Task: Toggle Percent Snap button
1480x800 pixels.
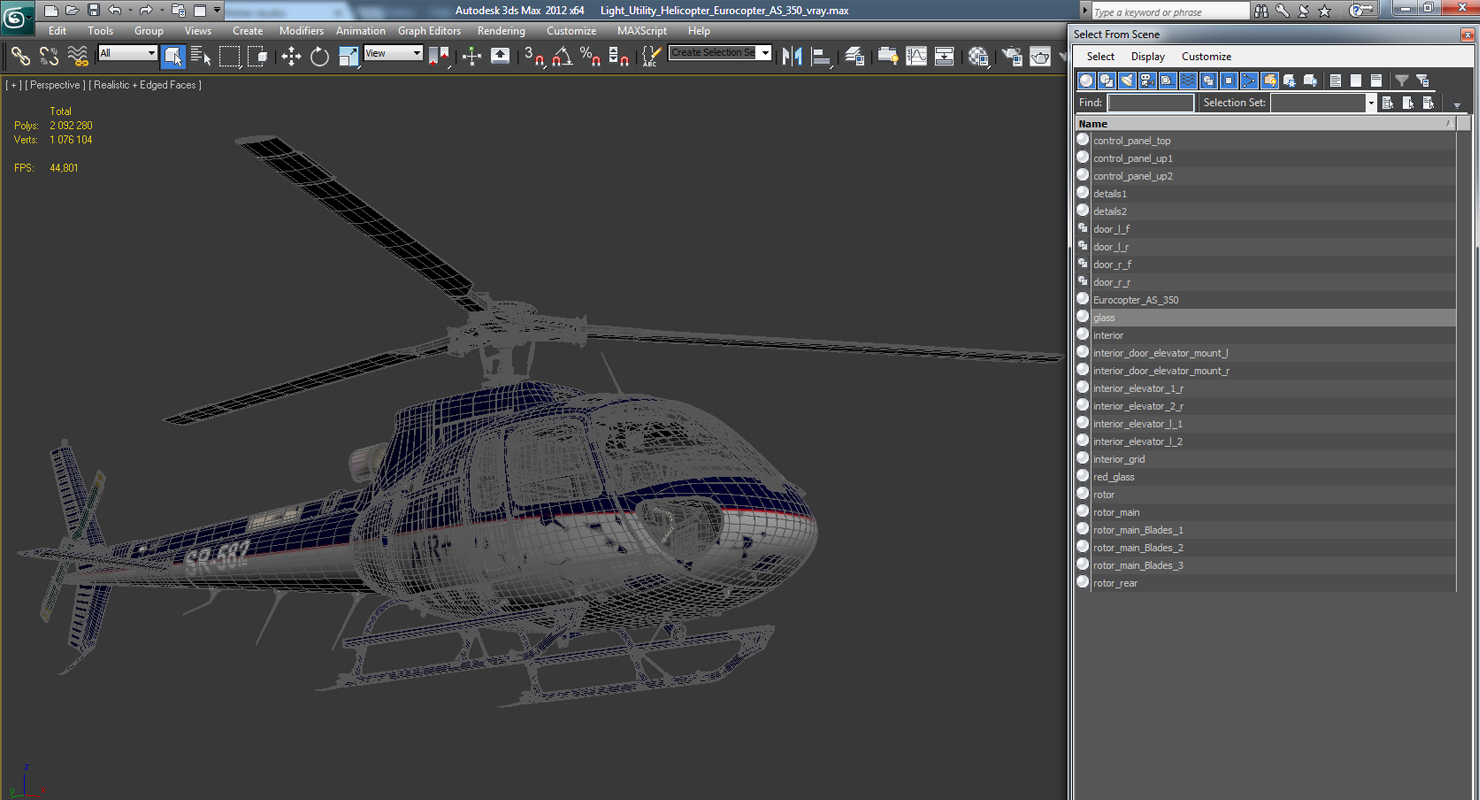Action: tap(590, 56)
